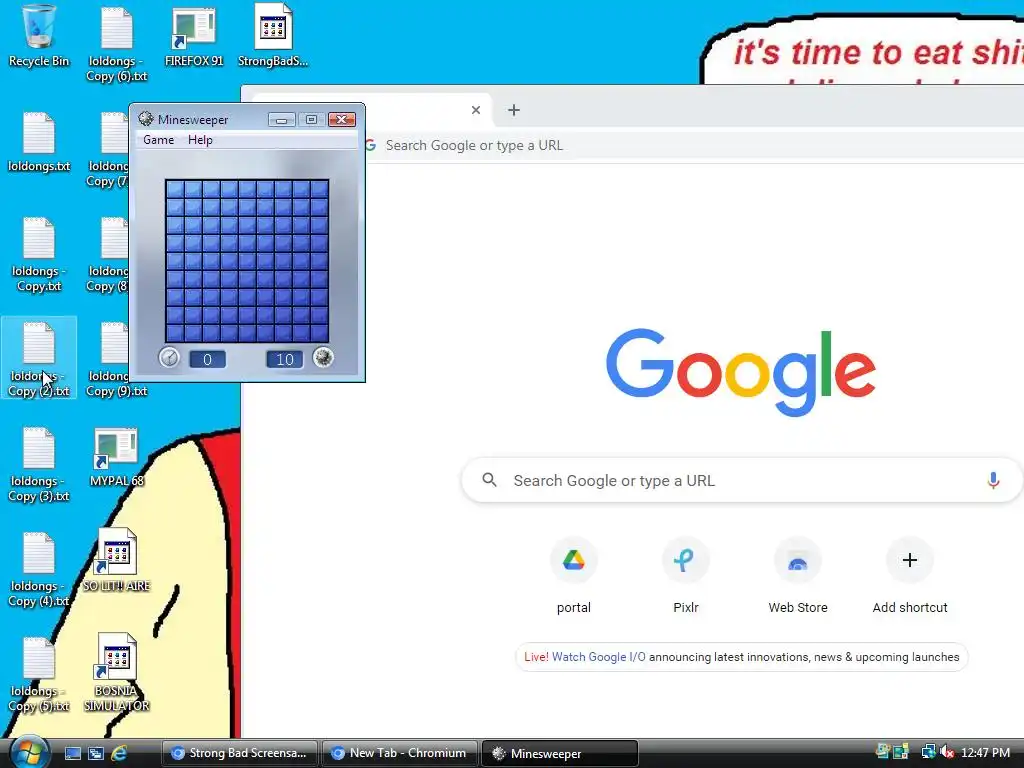Open the SO LIT!! AIRE shortcut

(x=117, y=561)
